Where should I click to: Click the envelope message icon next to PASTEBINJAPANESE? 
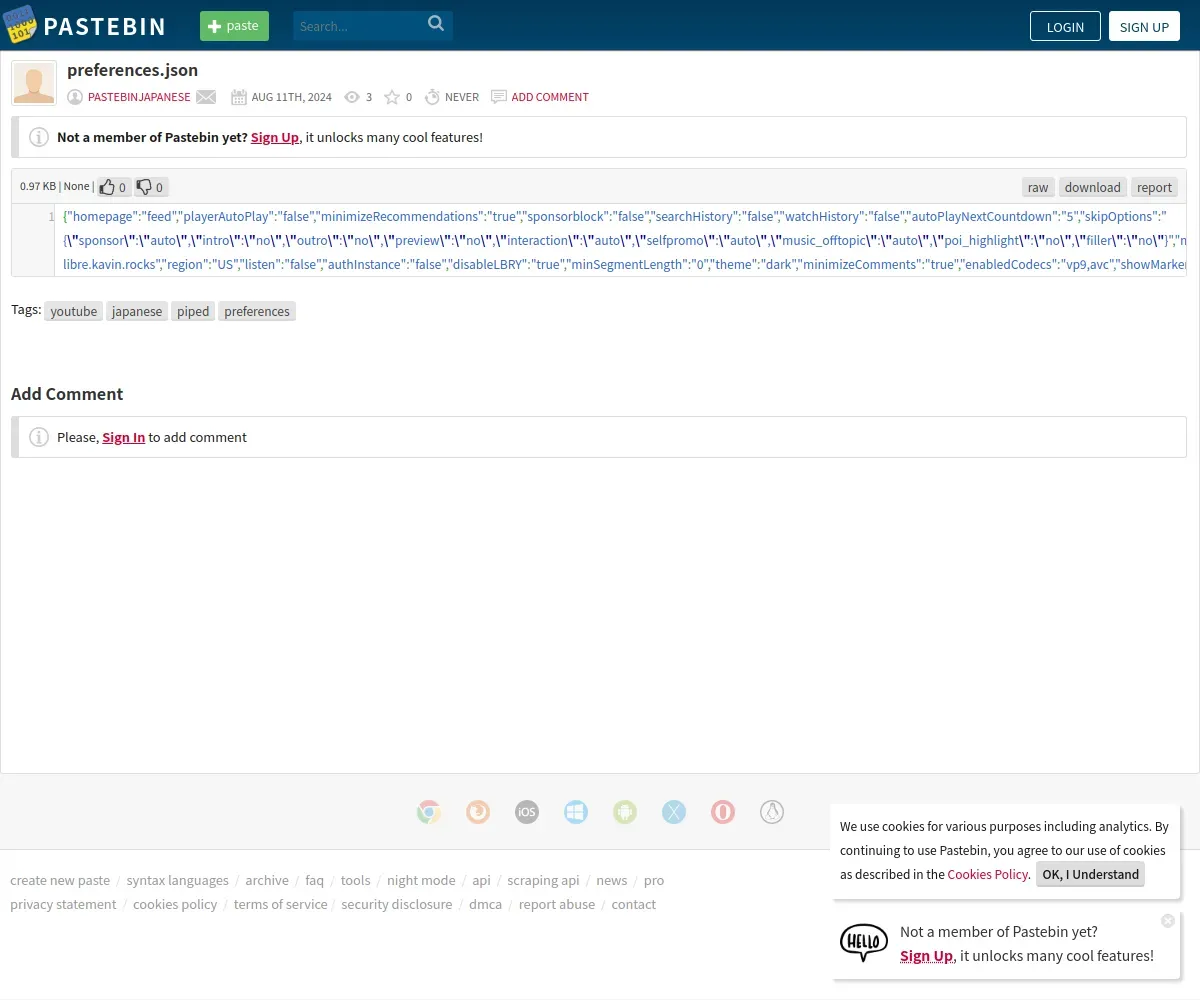coord(206,97)
